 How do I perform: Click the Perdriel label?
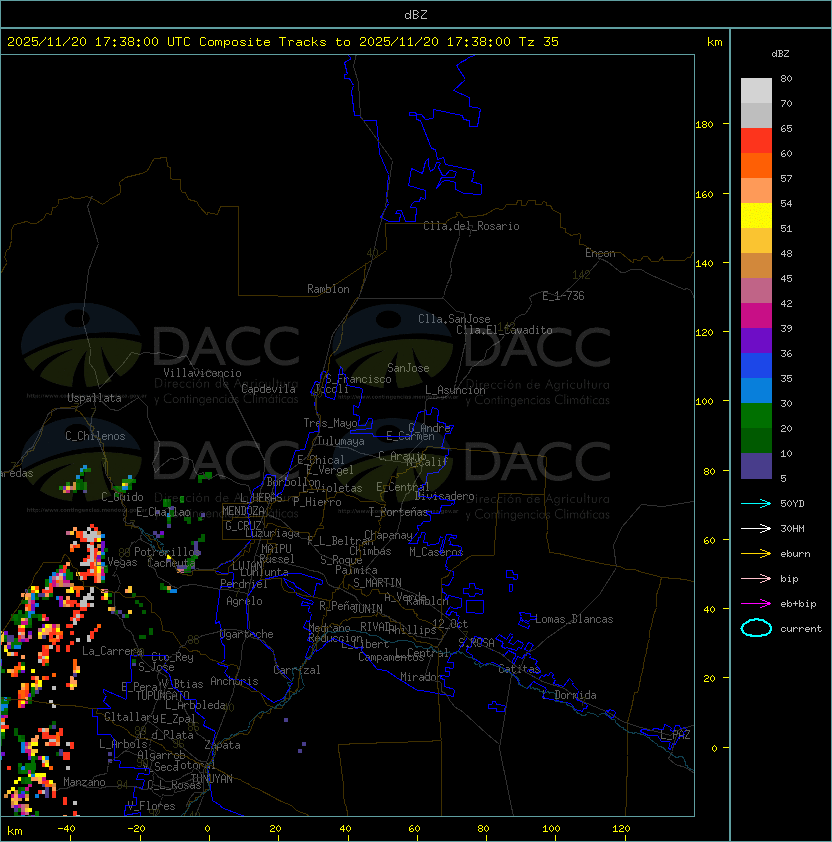244,583
